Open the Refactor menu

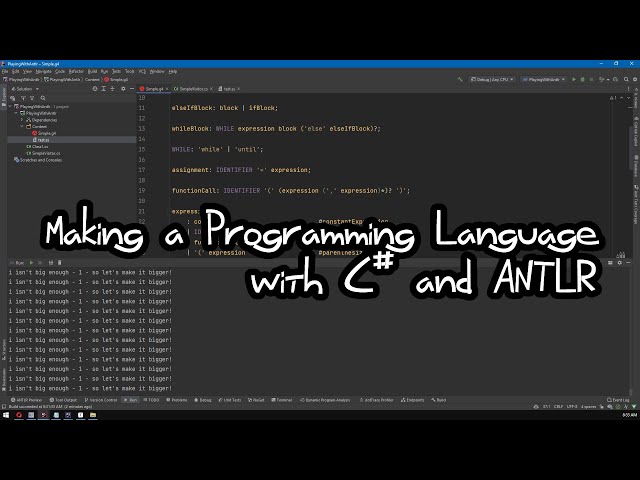click(x=76, y=71)
